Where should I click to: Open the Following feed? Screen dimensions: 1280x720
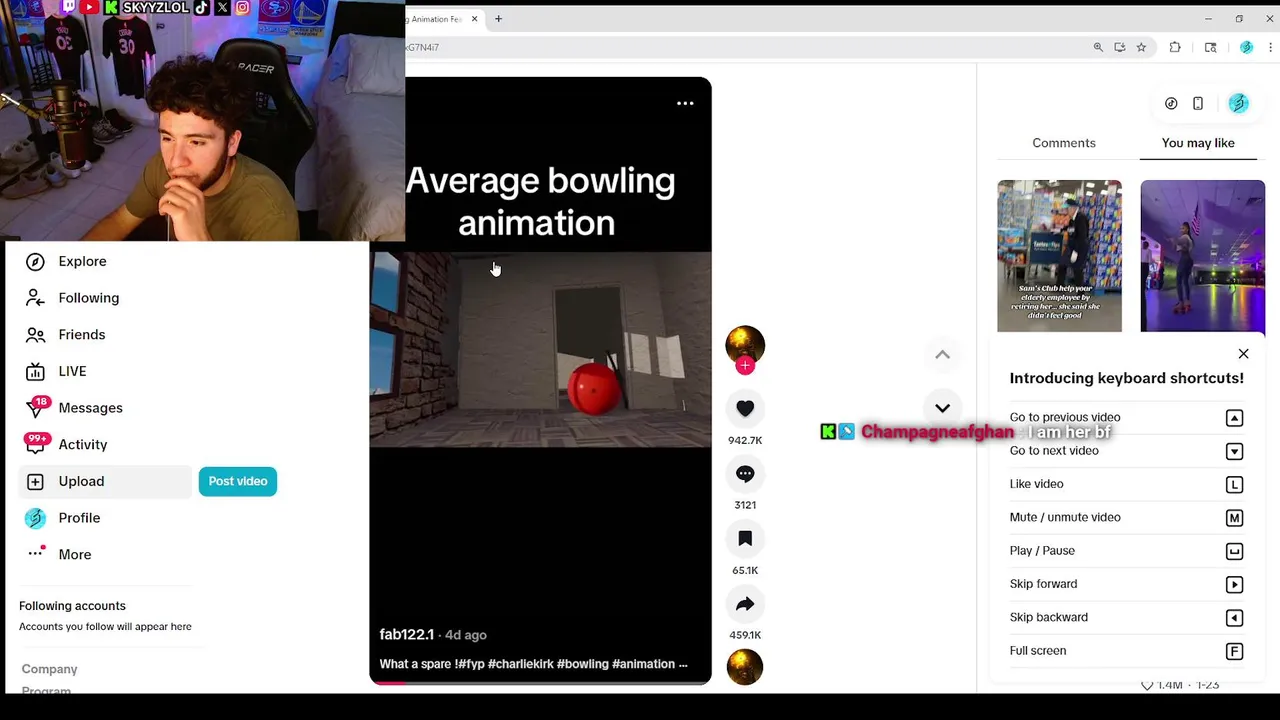tap(88, 298)
